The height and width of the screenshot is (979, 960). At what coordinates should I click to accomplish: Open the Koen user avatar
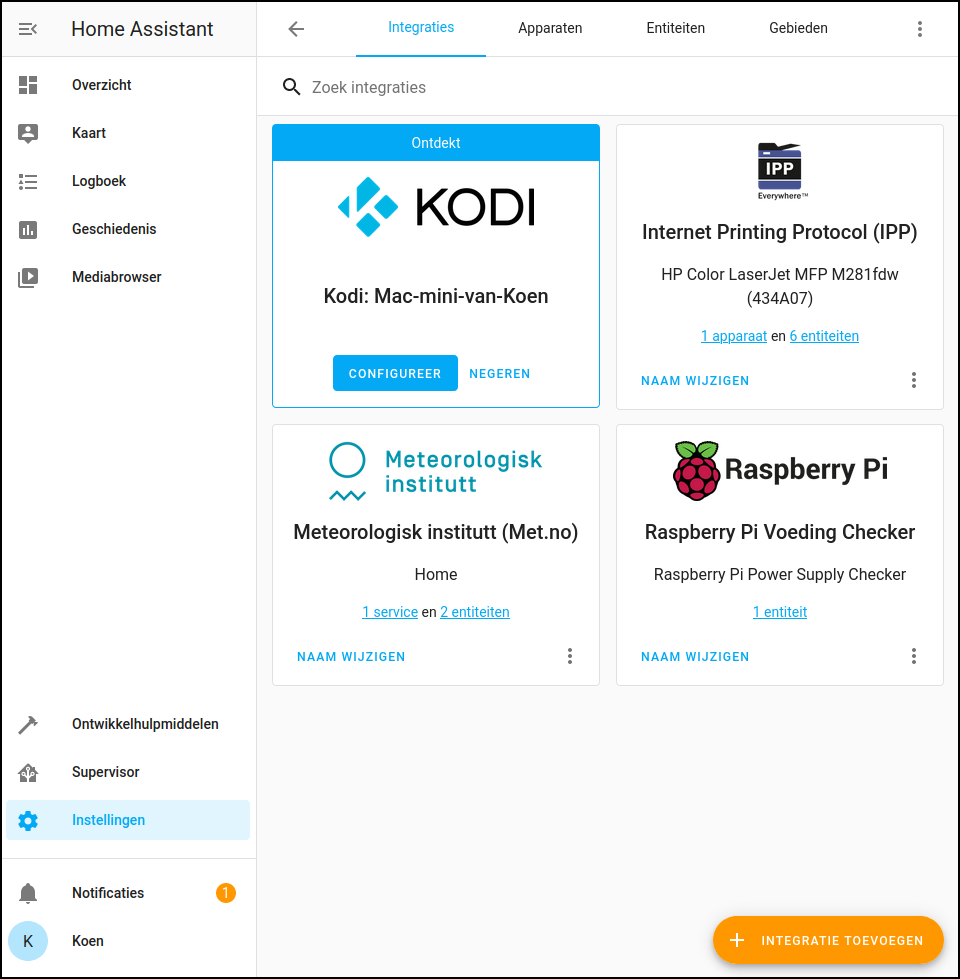click(28, 941)
